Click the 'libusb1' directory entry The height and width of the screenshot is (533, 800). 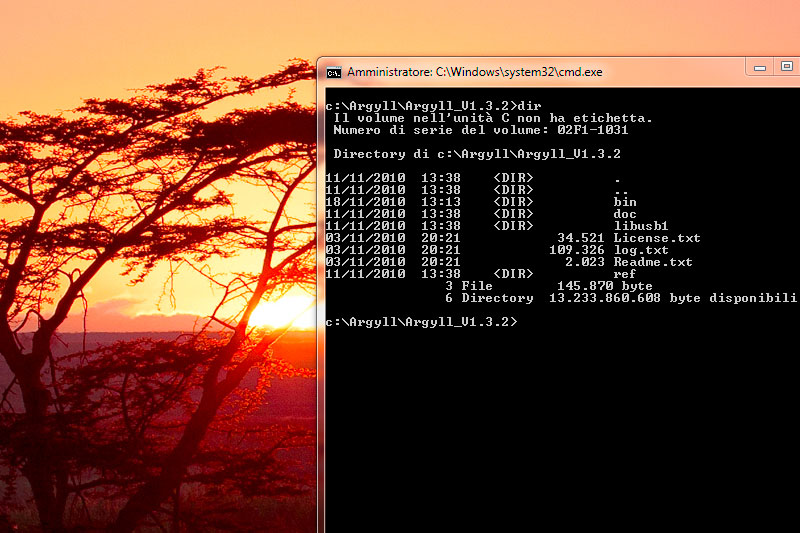coord(641,225)
